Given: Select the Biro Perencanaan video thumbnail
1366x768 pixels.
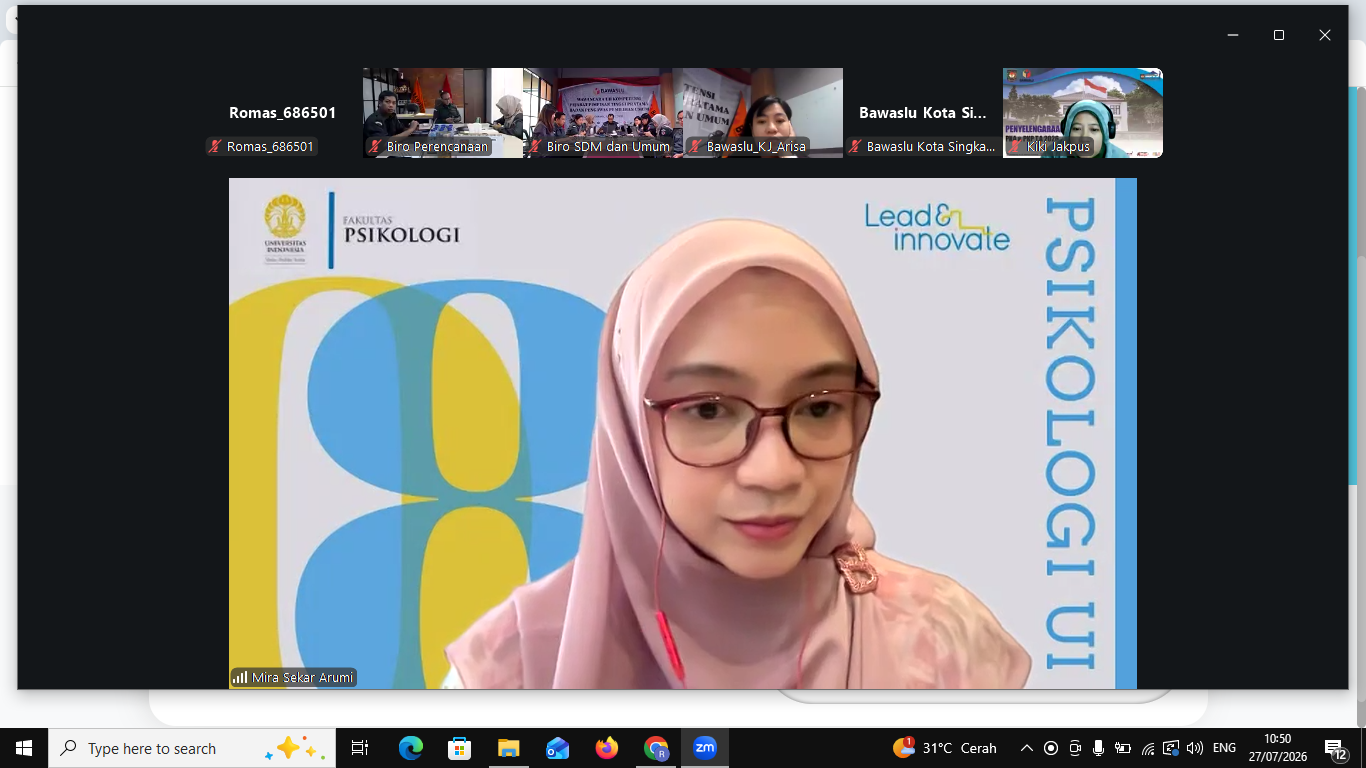Looking at the screenshot, I should coord(443,113).
